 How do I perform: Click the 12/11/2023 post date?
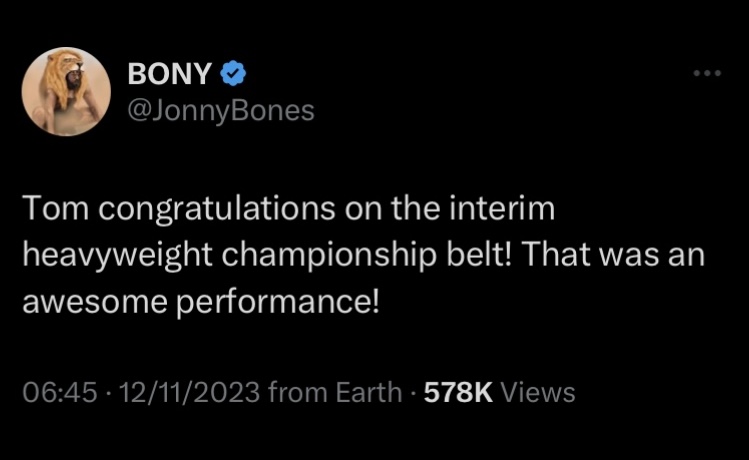tap(189, 392)
